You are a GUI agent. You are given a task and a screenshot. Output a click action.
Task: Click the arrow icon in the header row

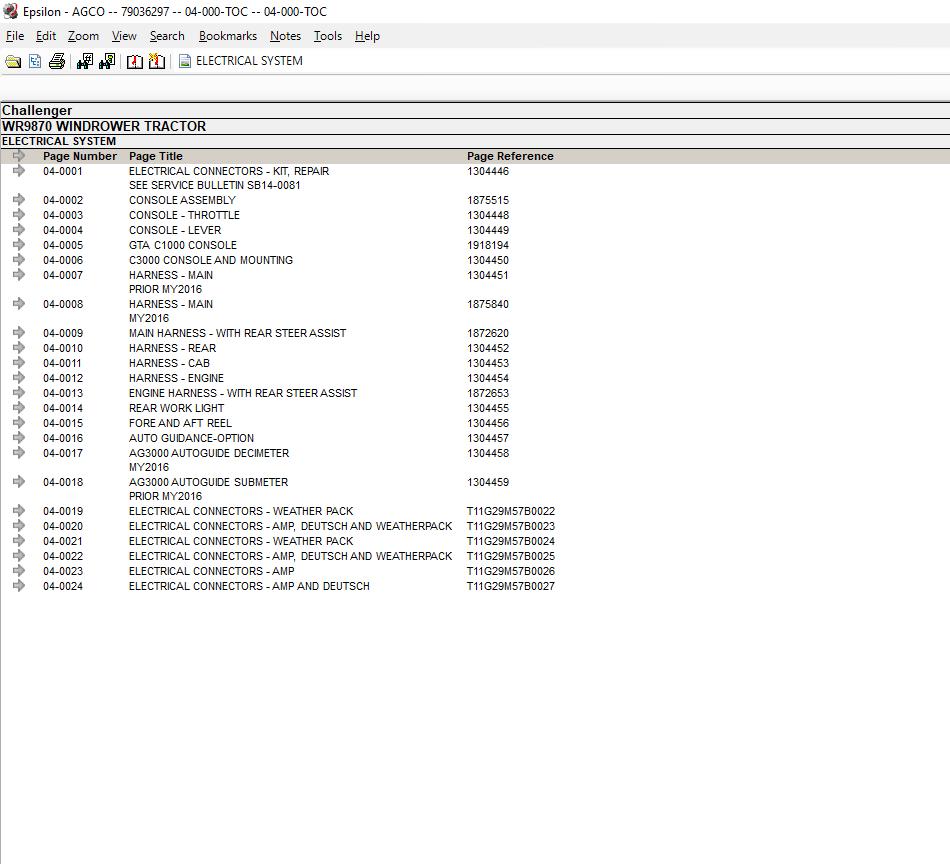click(19, 156)
